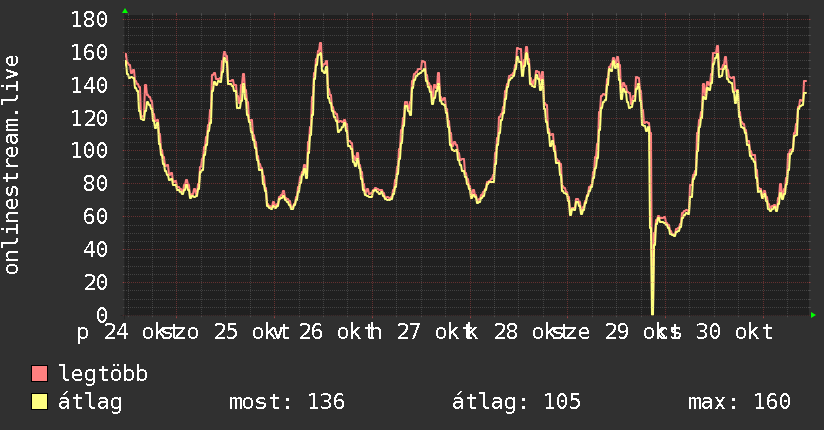Click the yellow 'átlag' legend color swatch
Image resolution: width=824 pixels, height=430 pixels.
point(39,401)
